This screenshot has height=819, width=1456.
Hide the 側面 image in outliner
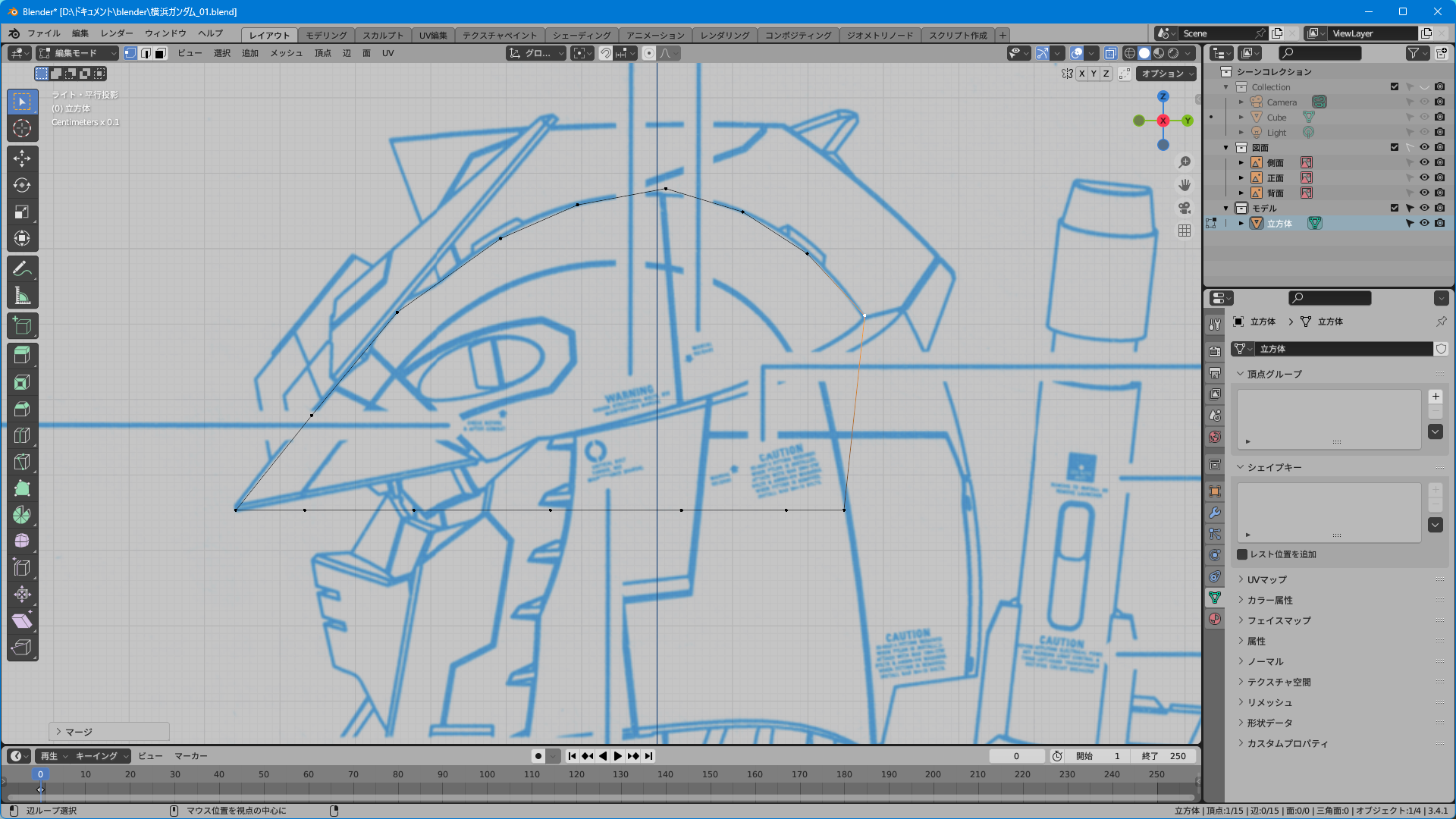point(1424,162)
